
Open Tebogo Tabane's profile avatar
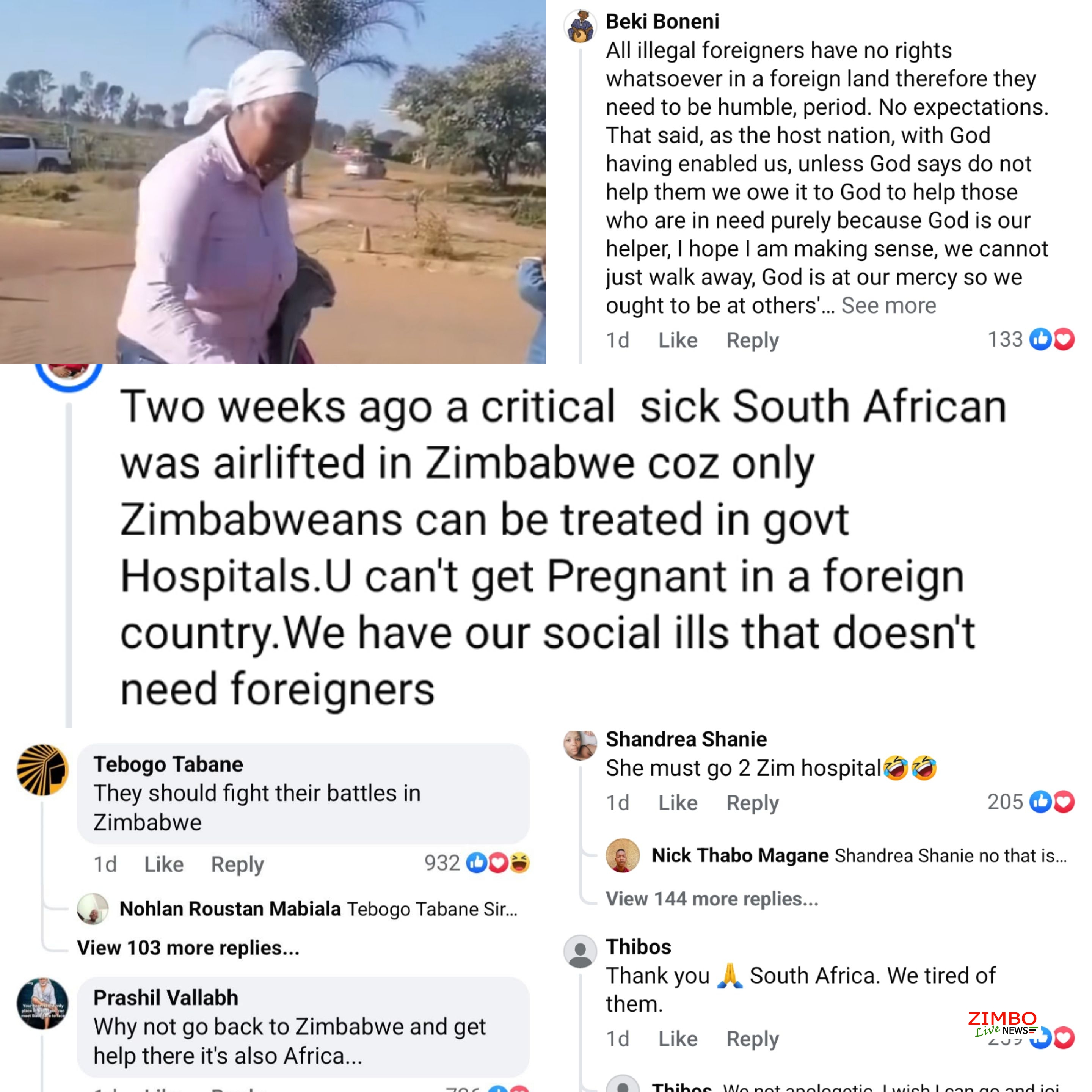(43, 770)
